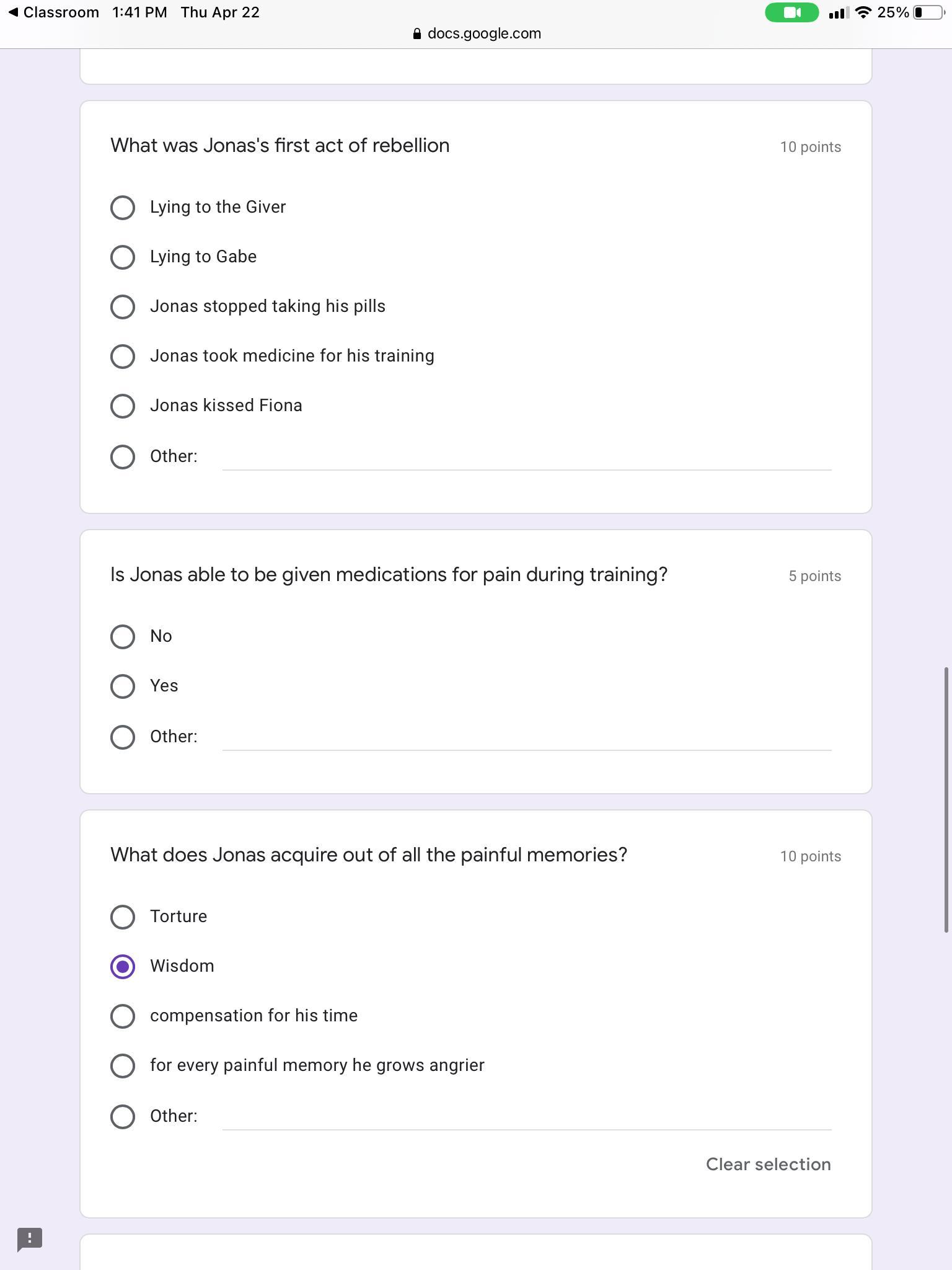Choose 'compensation for his time' option

click(123, 1016)
